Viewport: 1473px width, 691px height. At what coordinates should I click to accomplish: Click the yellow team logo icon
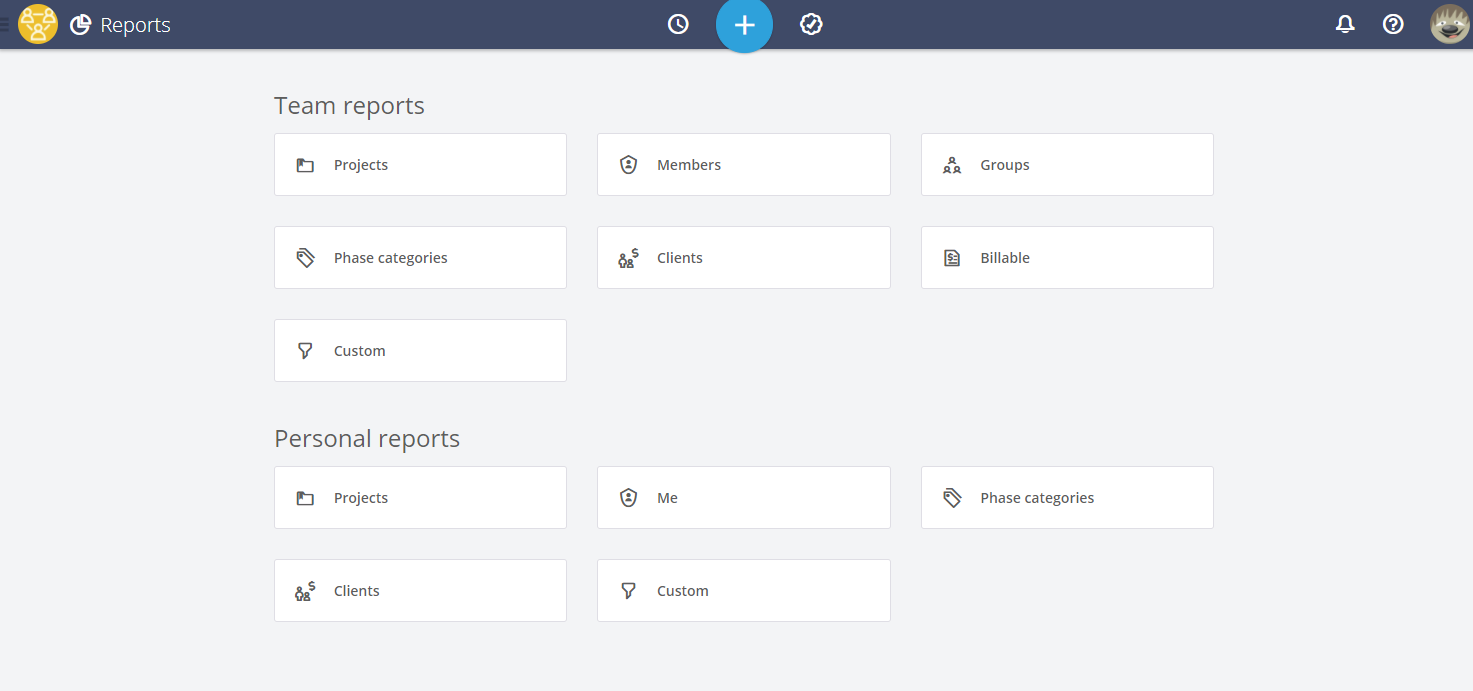point(38,24)
